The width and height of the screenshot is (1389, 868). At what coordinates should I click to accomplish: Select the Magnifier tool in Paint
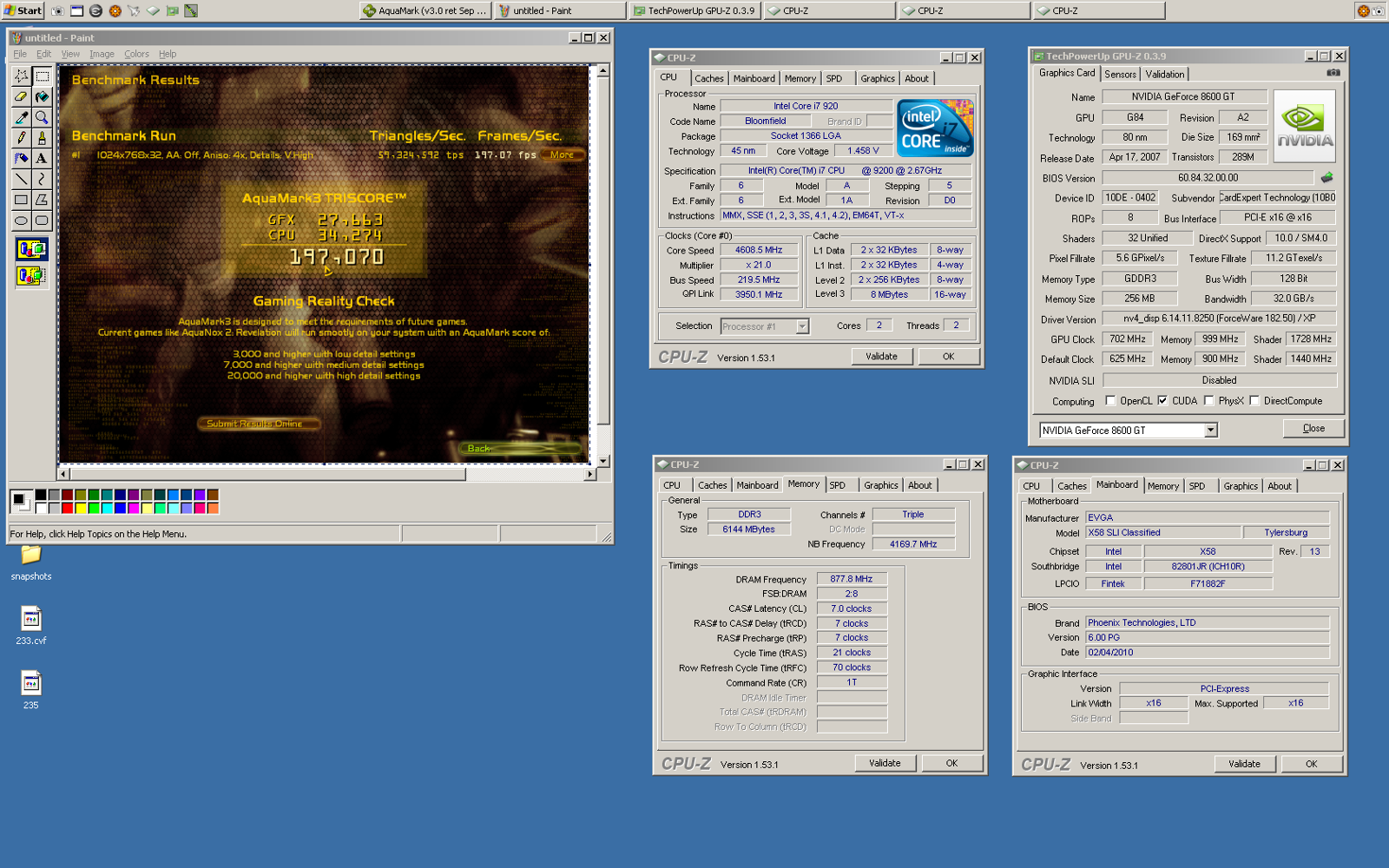(x=42, y=117)
